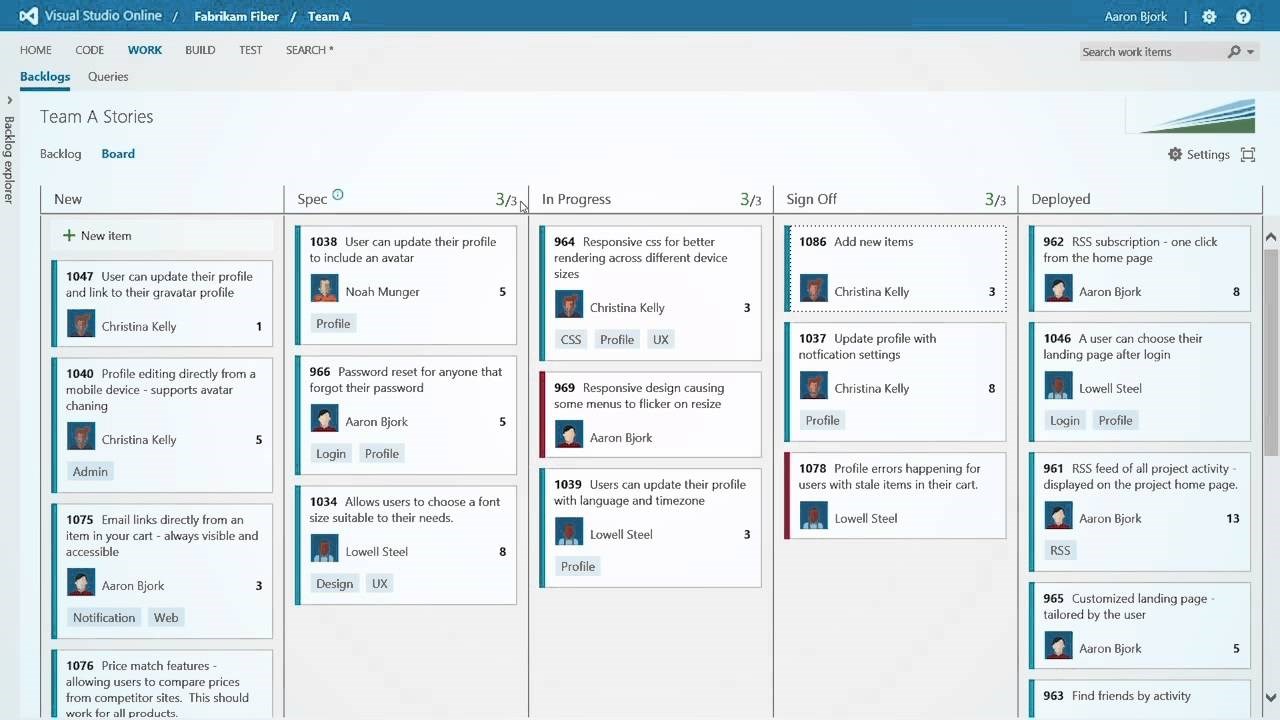This screenshot has width=1280, height=720.
Task: Click the Visual Studio Online logo icon
Action: click(28, 16)
